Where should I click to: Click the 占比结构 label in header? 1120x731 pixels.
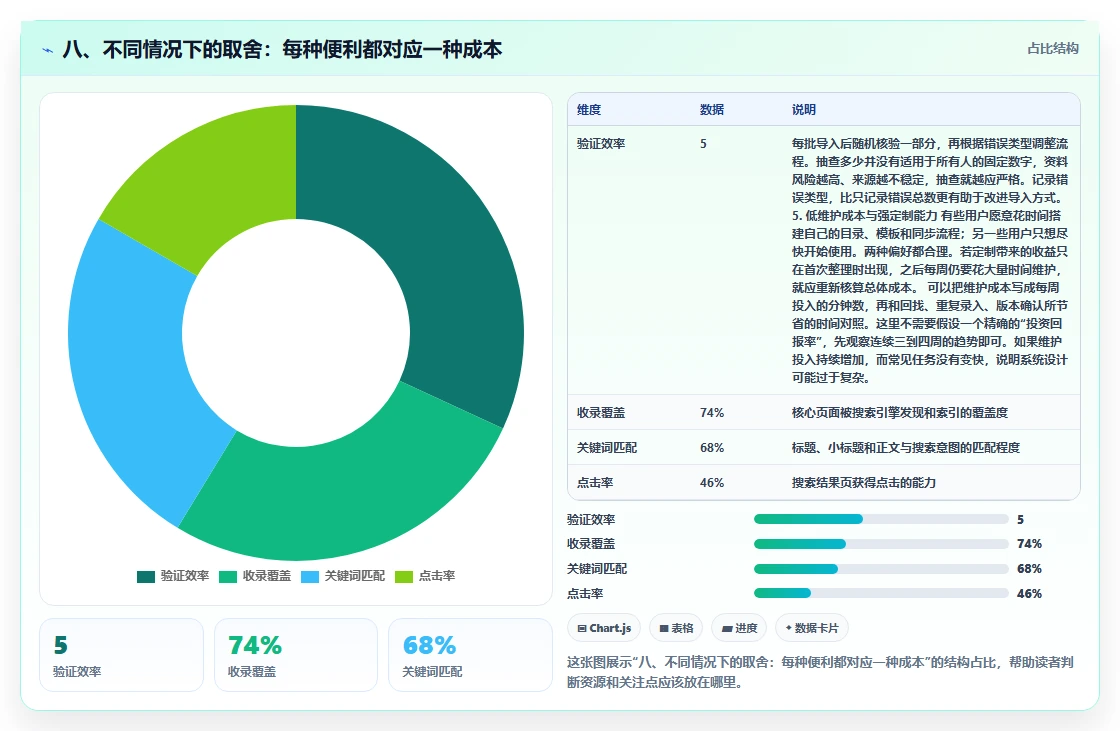(x=1053, y=49)
